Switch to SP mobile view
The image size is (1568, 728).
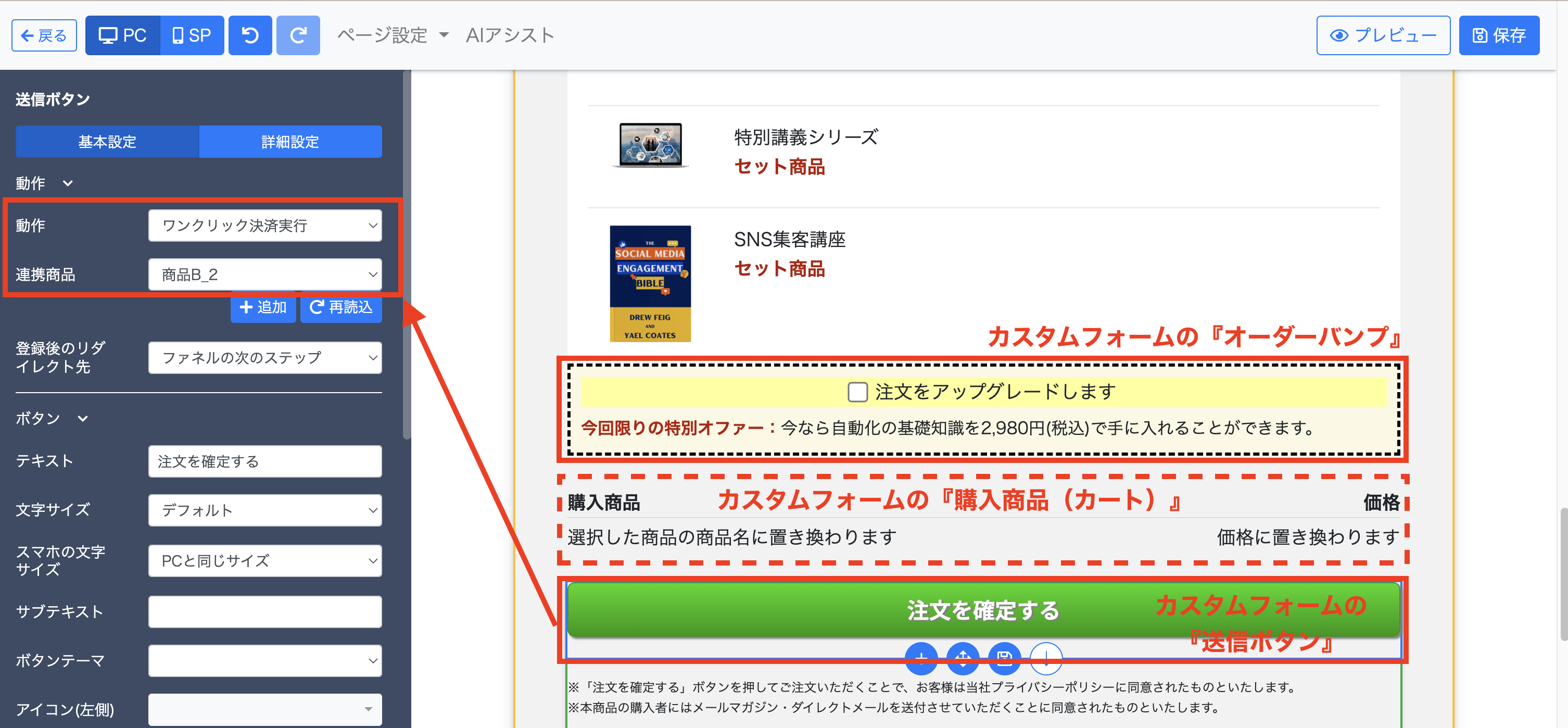point(192,35)
